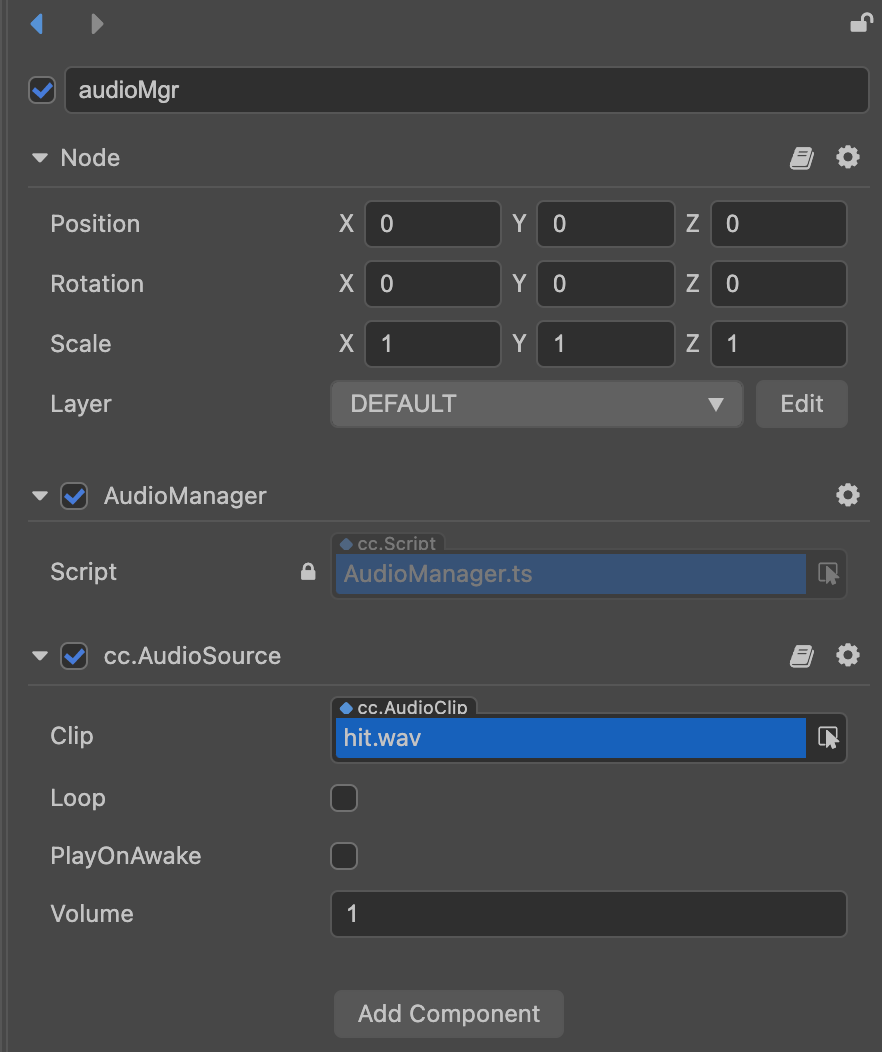Collapse the Node section
Screen dimensions: 882x1052
tap(40, 158)
